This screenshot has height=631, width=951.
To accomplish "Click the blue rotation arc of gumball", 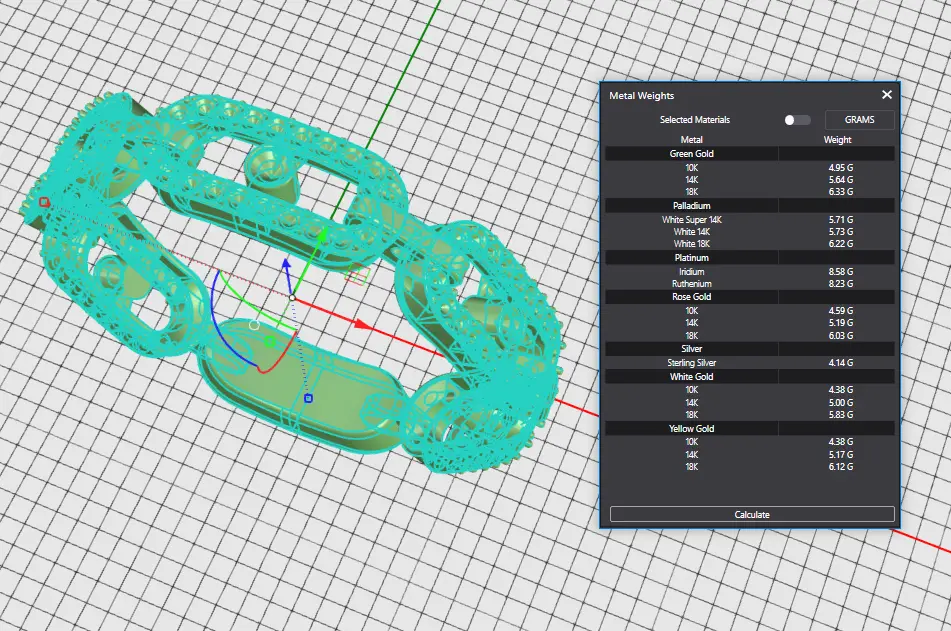I will (x=214, y=310).
